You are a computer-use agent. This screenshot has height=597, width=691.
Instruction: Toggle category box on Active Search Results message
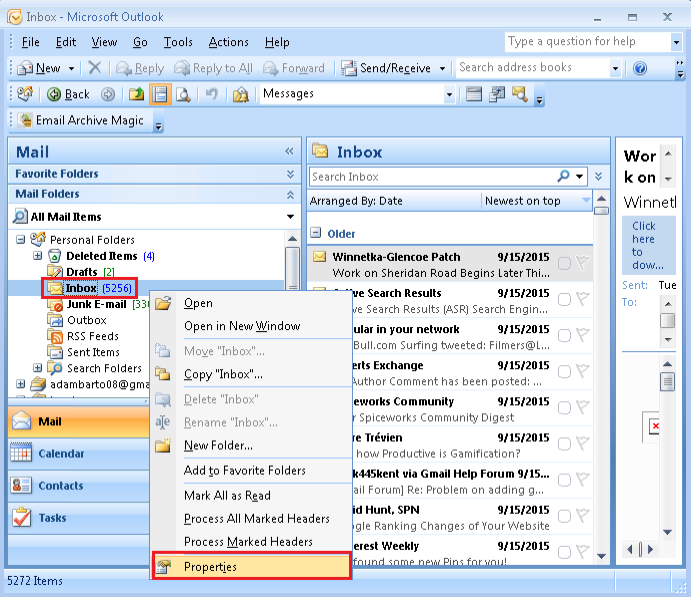564,300
